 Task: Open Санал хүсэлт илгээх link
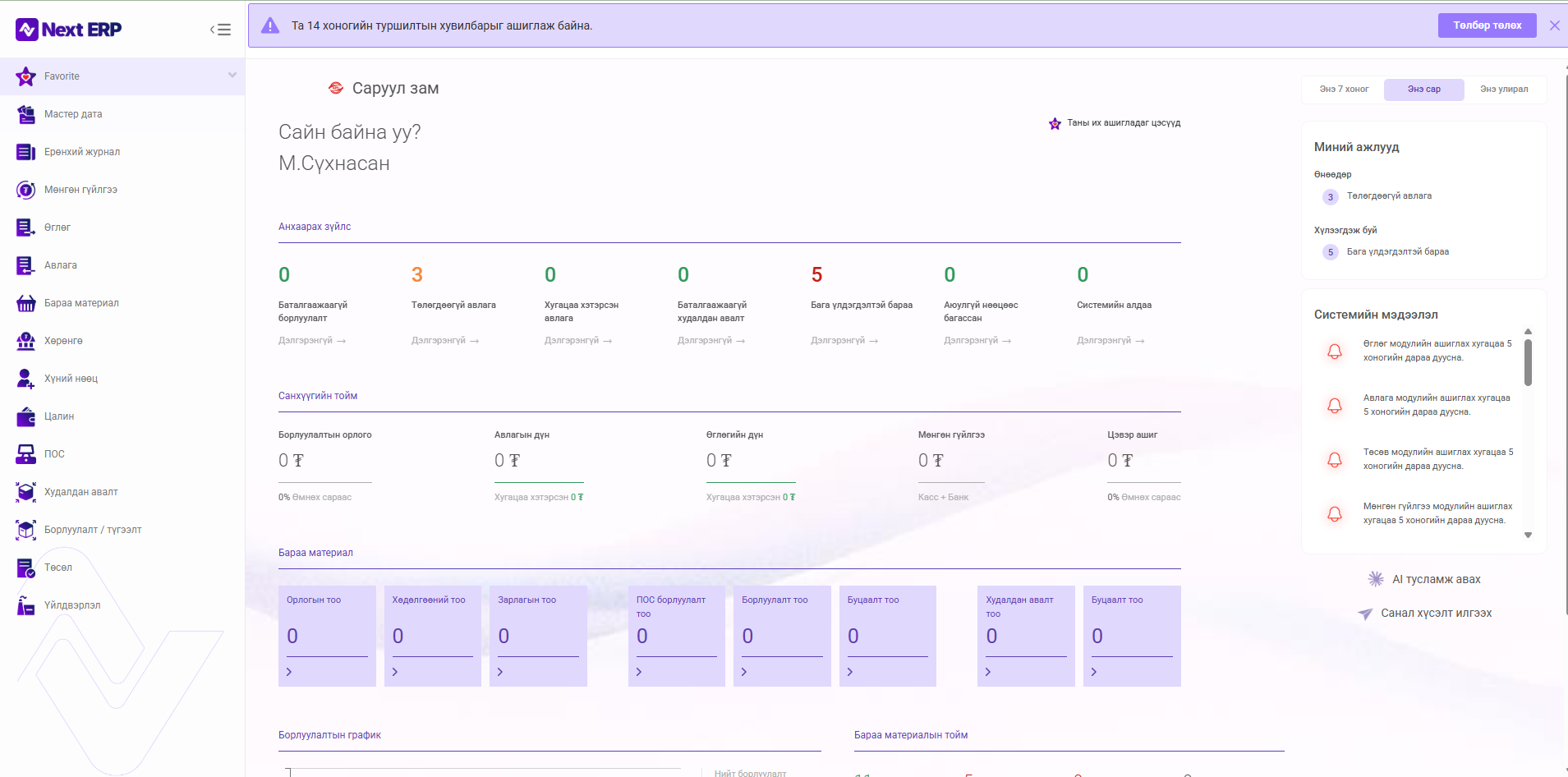tap(1436, 613)
